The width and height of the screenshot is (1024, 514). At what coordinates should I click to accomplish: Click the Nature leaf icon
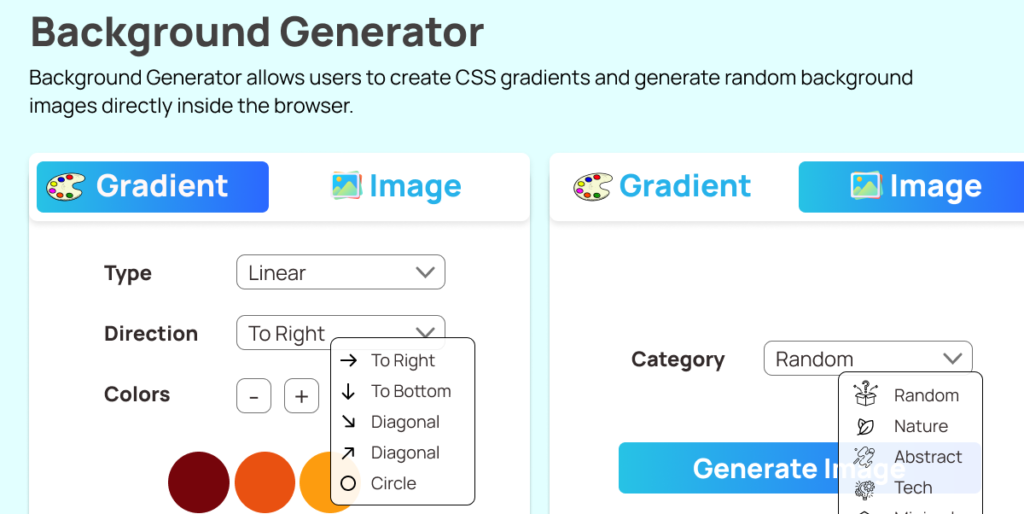click(x=866, y=426)
